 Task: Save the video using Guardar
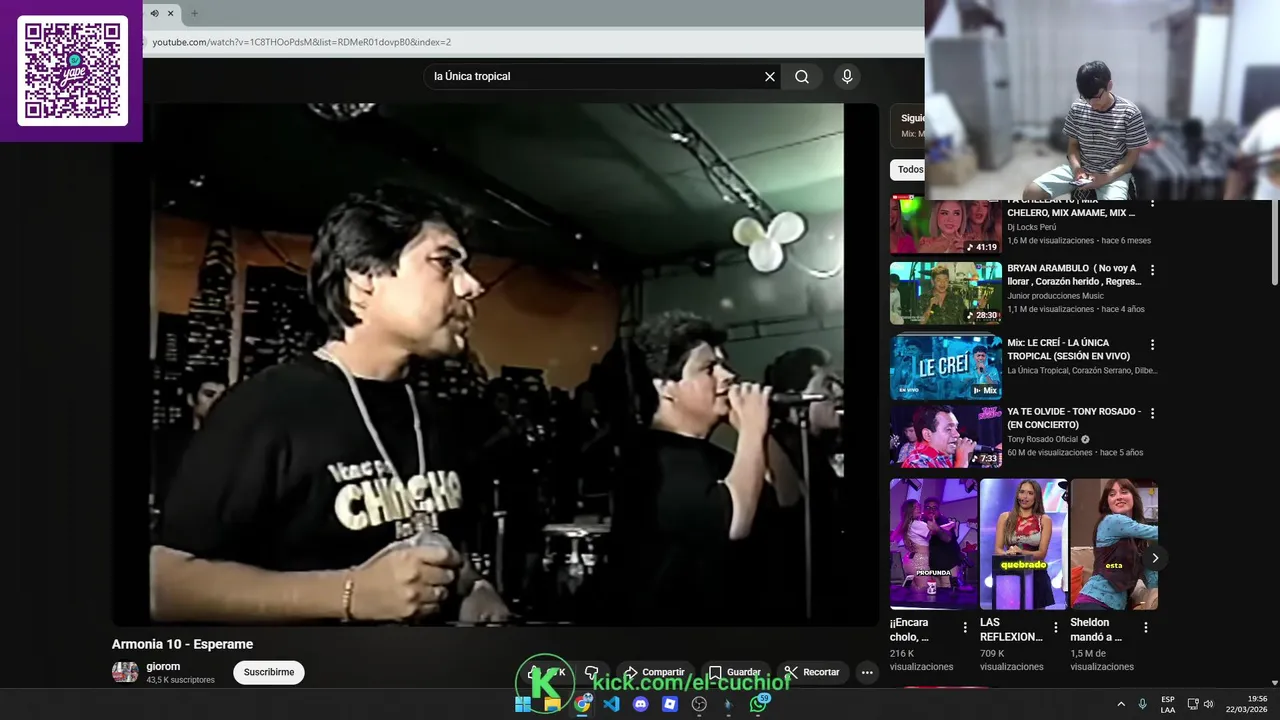[735, 672]
